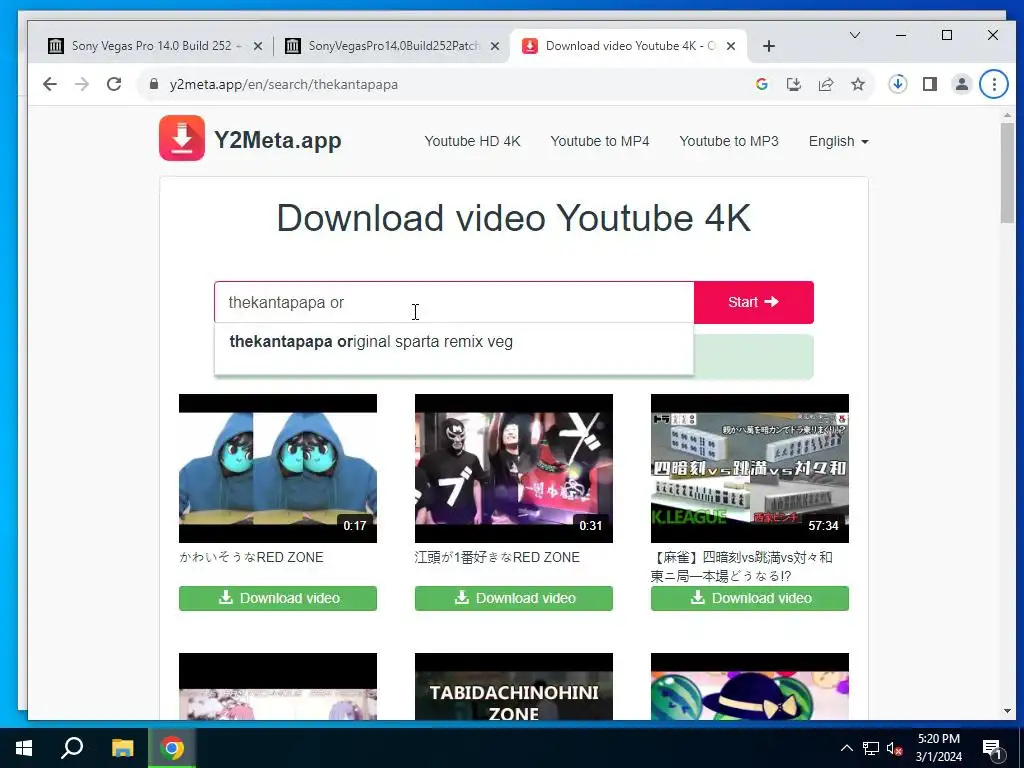Click the muted volume tray icon
Screen dimensions: 1024x768
point(895,748)
